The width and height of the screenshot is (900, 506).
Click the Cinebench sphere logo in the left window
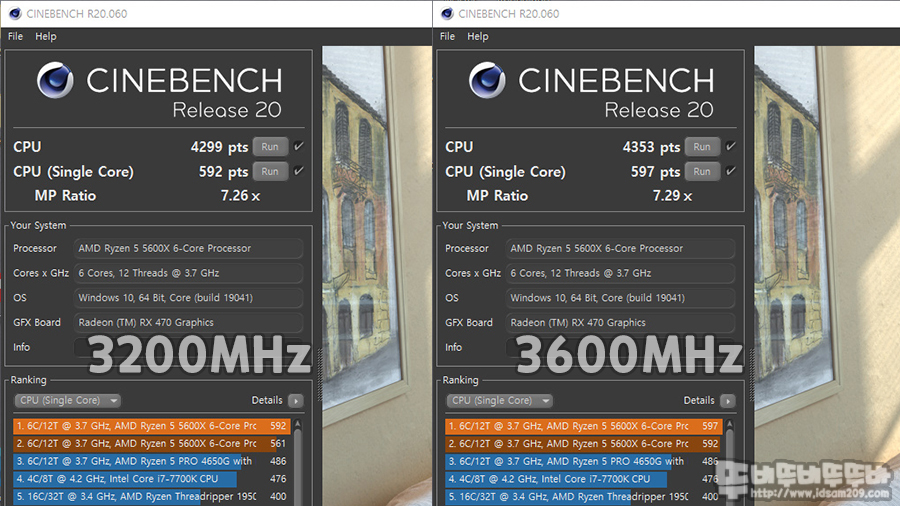pyautogui.click(x=55, y=80)
